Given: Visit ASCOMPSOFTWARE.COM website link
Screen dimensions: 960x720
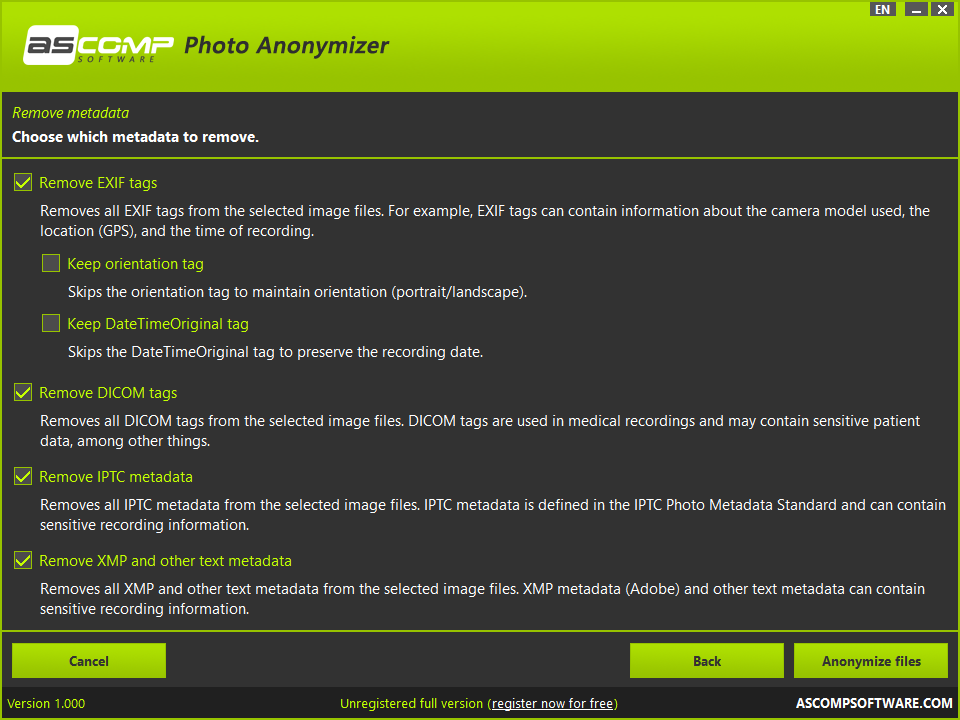Looking at the screenshot, I should (x=874, y=703).
